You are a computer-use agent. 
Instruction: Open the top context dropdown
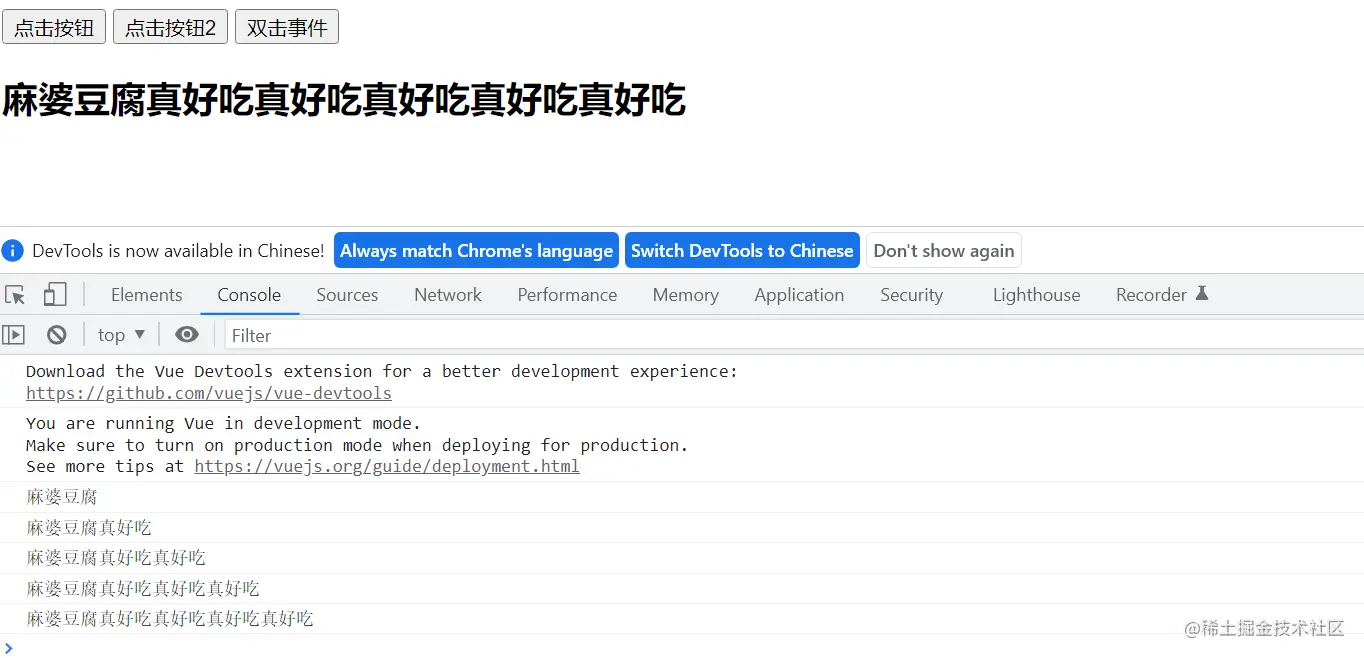(122, 335)
